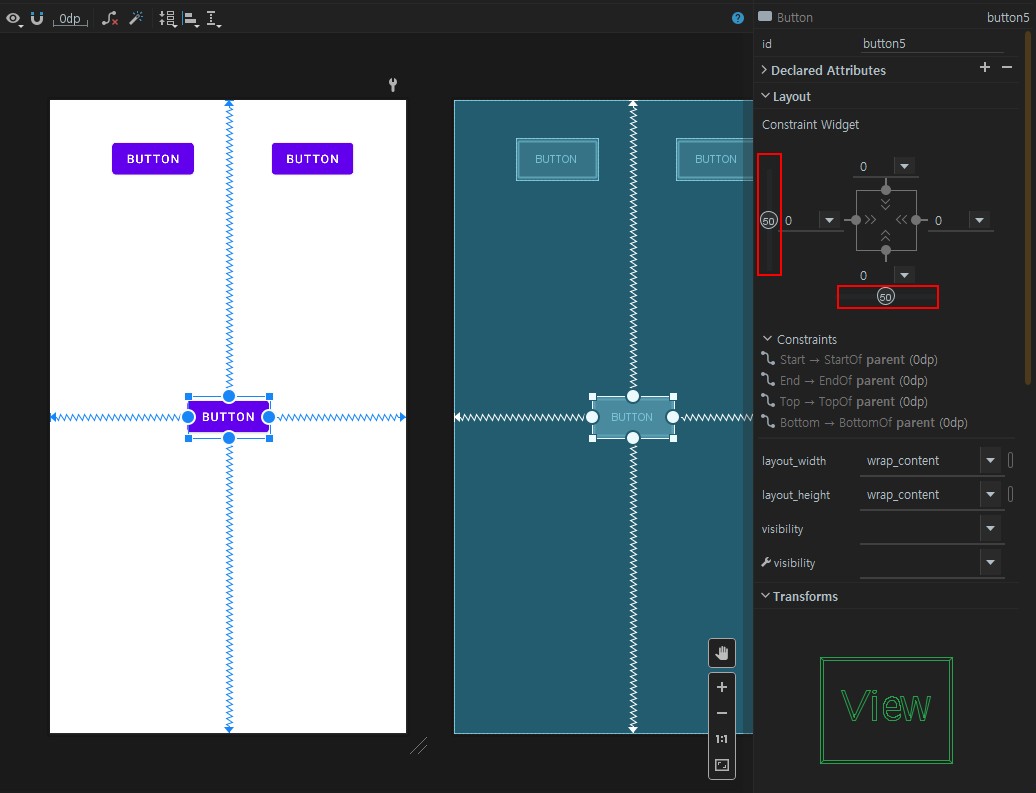This screenshot has height=793, width=1036.
Task: Toggle Autoconnect magnet icon
Action: coord(37,19)
